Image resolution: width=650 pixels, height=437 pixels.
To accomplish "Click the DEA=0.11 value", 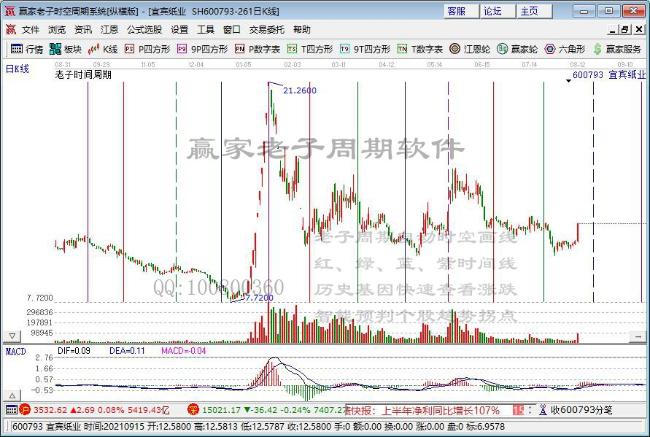I will click(127, 351).
